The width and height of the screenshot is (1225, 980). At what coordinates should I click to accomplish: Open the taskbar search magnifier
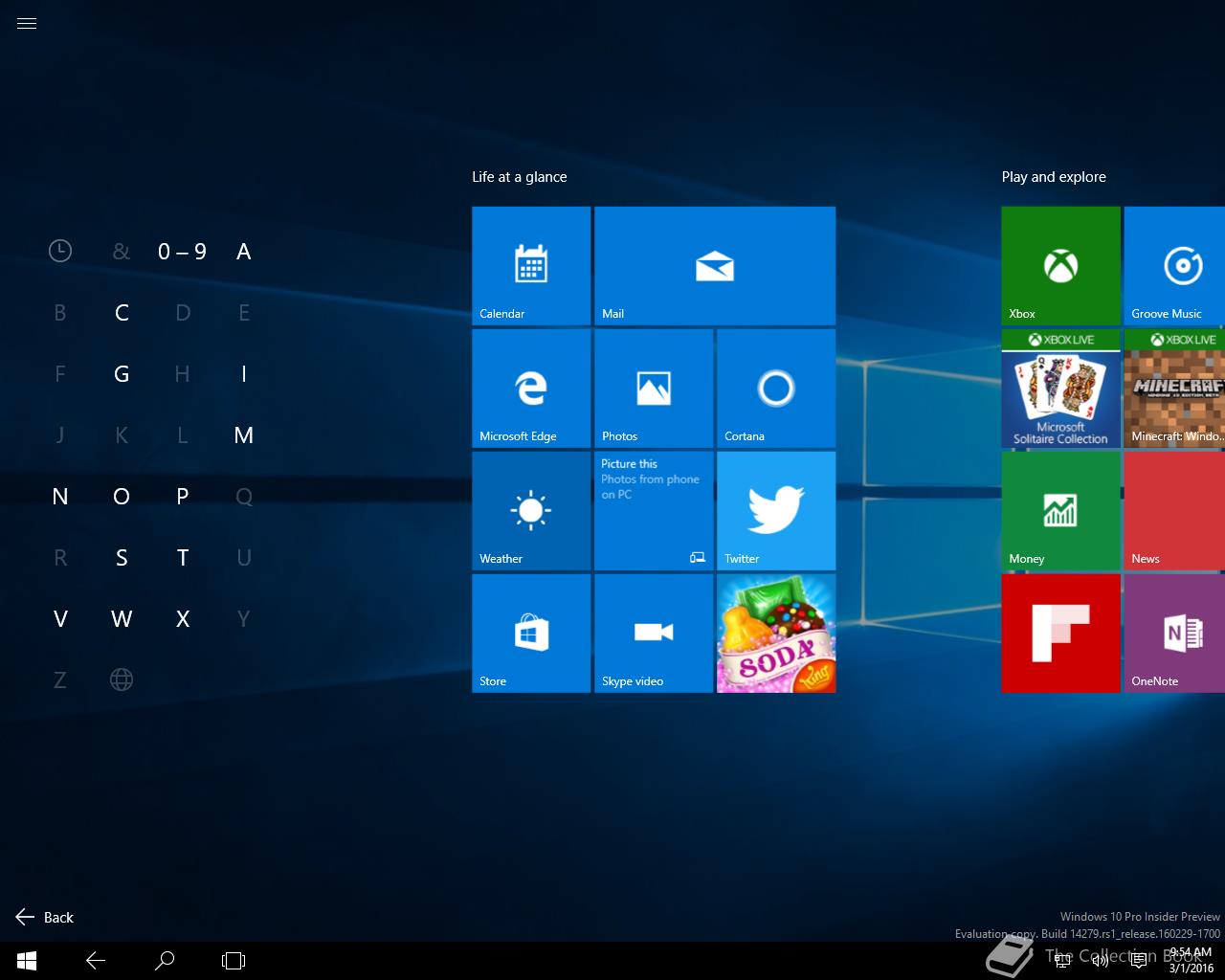165,961
